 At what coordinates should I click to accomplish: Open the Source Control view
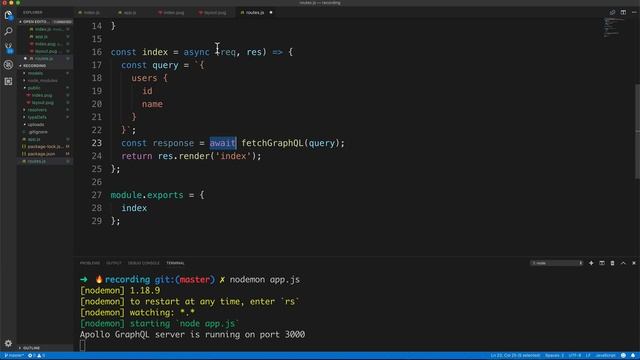[x=8, y=48]
